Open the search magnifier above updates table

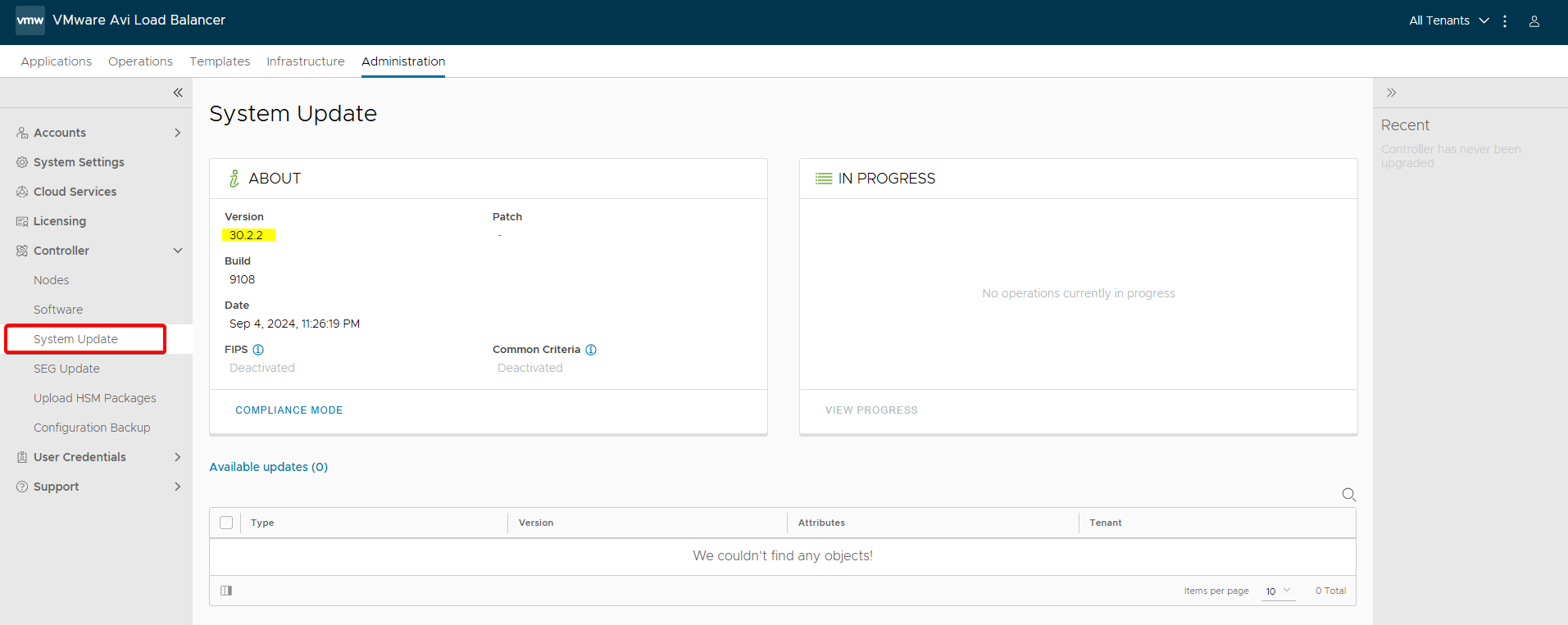point(1348,495)
